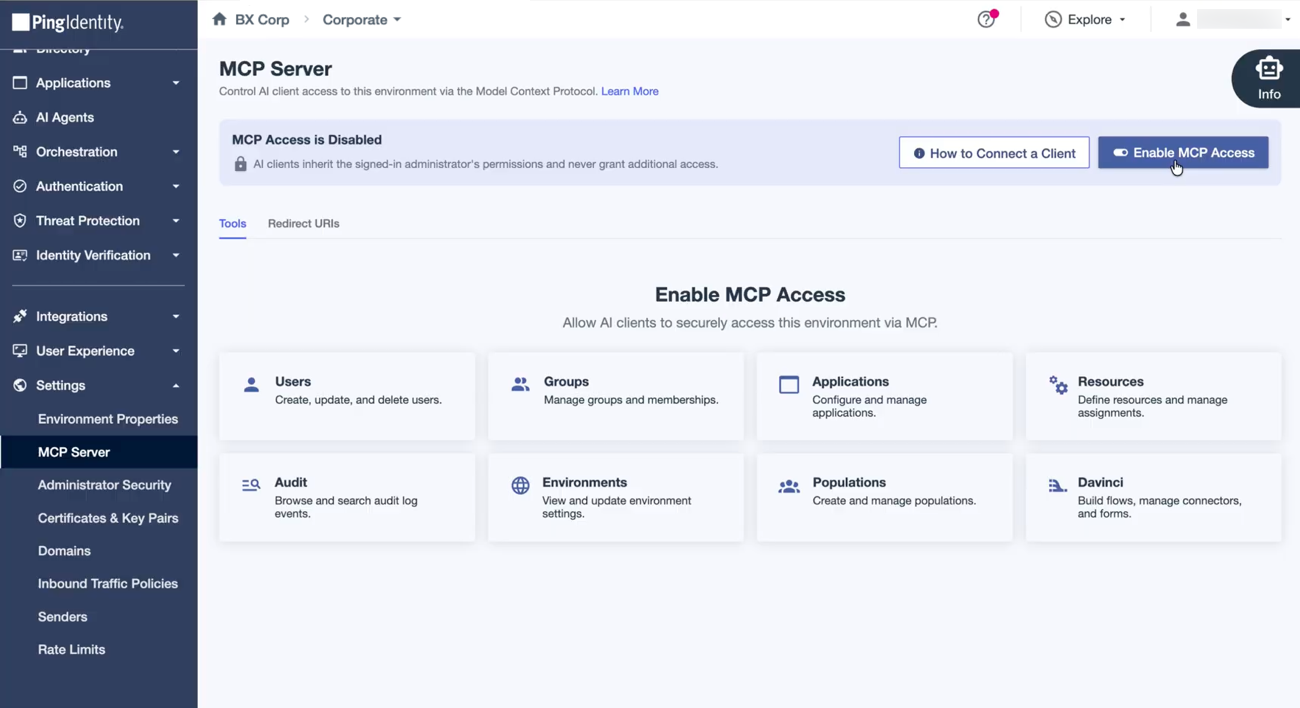Expand the Orchestration menu arrow
Image resolution: width=1300 pixels, height=708 pixels.
(176, 152)
